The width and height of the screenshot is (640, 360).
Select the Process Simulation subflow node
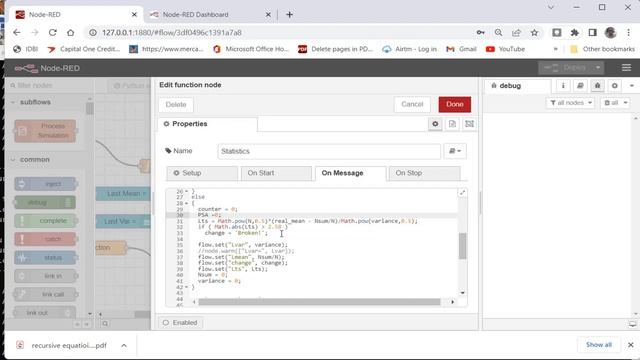pyautogui.click(x=45, y=131)
